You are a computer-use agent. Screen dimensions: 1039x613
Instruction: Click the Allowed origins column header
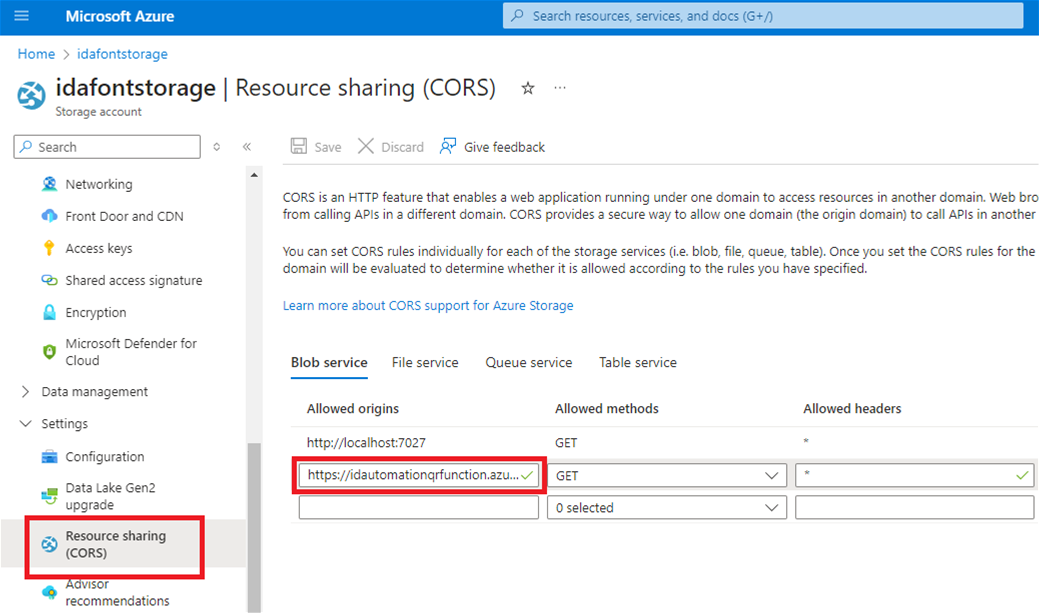(353, 408)
